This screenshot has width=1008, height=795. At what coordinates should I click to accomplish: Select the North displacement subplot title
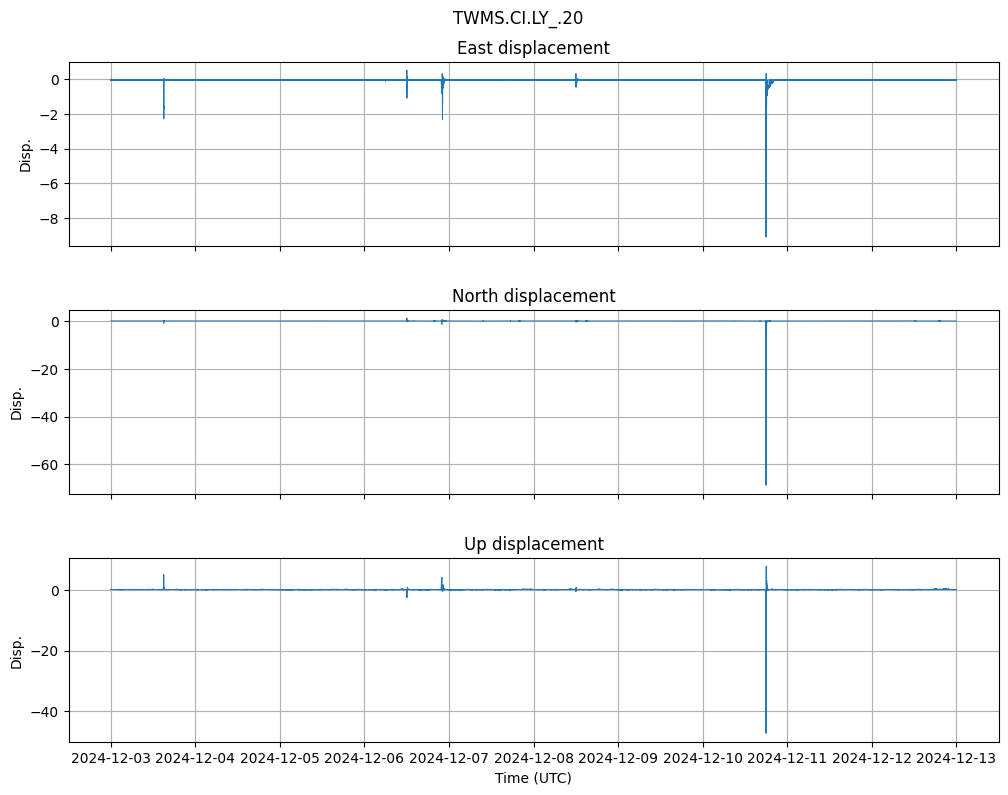[533, 296]
